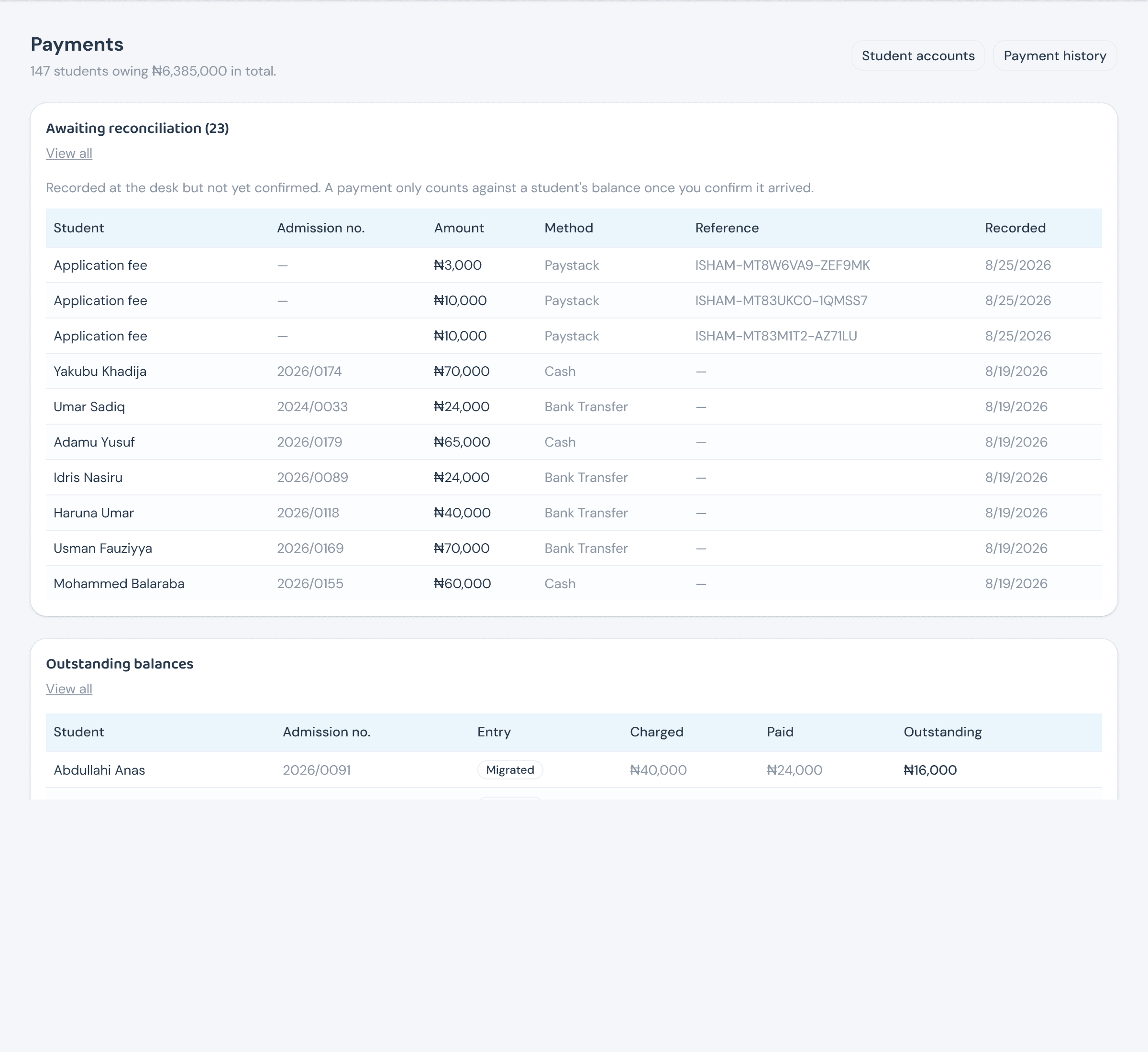The height and width of the screenshot is (1052, 1148).
Task: Select reference ISHAM-MT83UKC0-1QMSS7
Action: (x=781, y=301)
